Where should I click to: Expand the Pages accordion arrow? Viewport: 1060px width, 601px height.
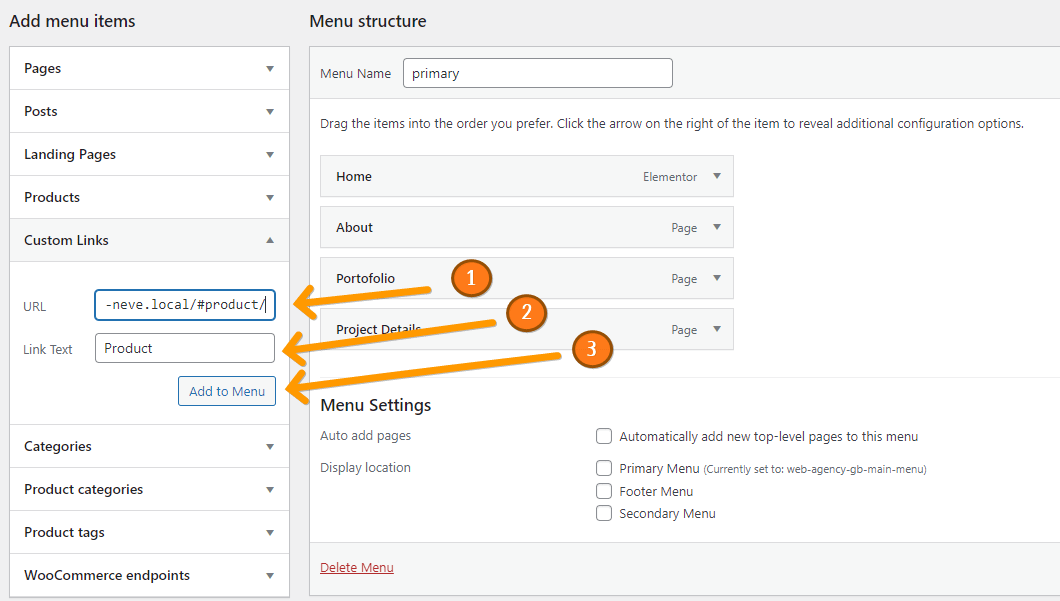coord(270,69)
